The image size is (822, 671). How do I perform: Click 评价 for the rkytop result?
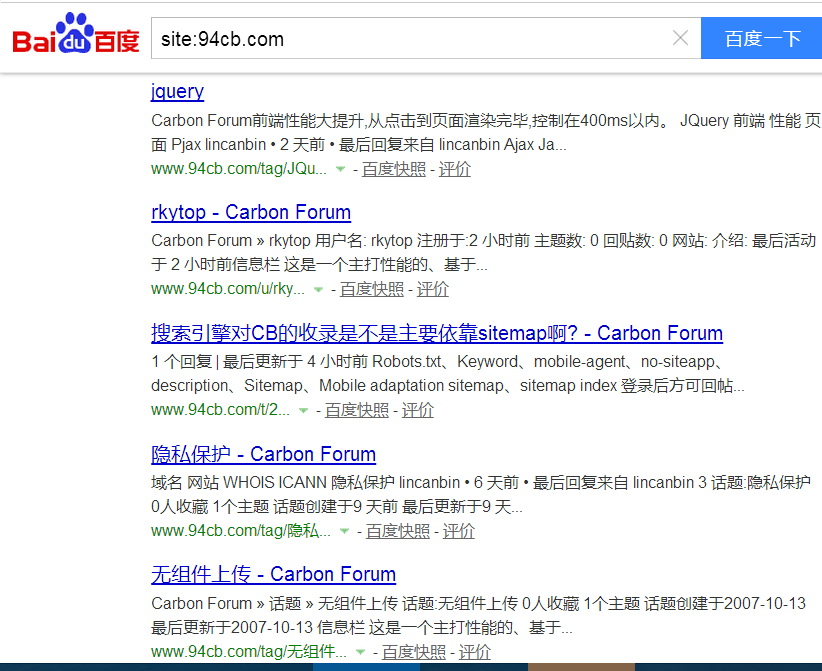[432, 289]
